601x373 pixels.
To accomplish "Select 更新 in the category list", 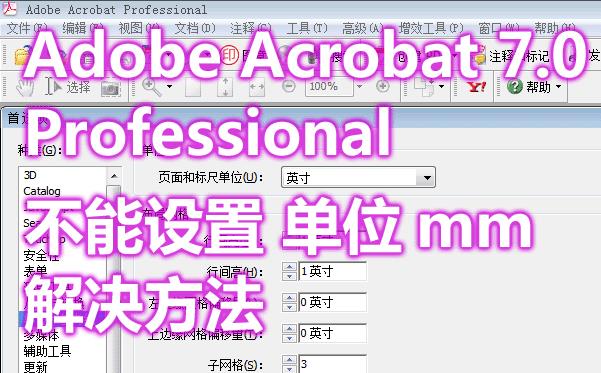I will 35,367.
